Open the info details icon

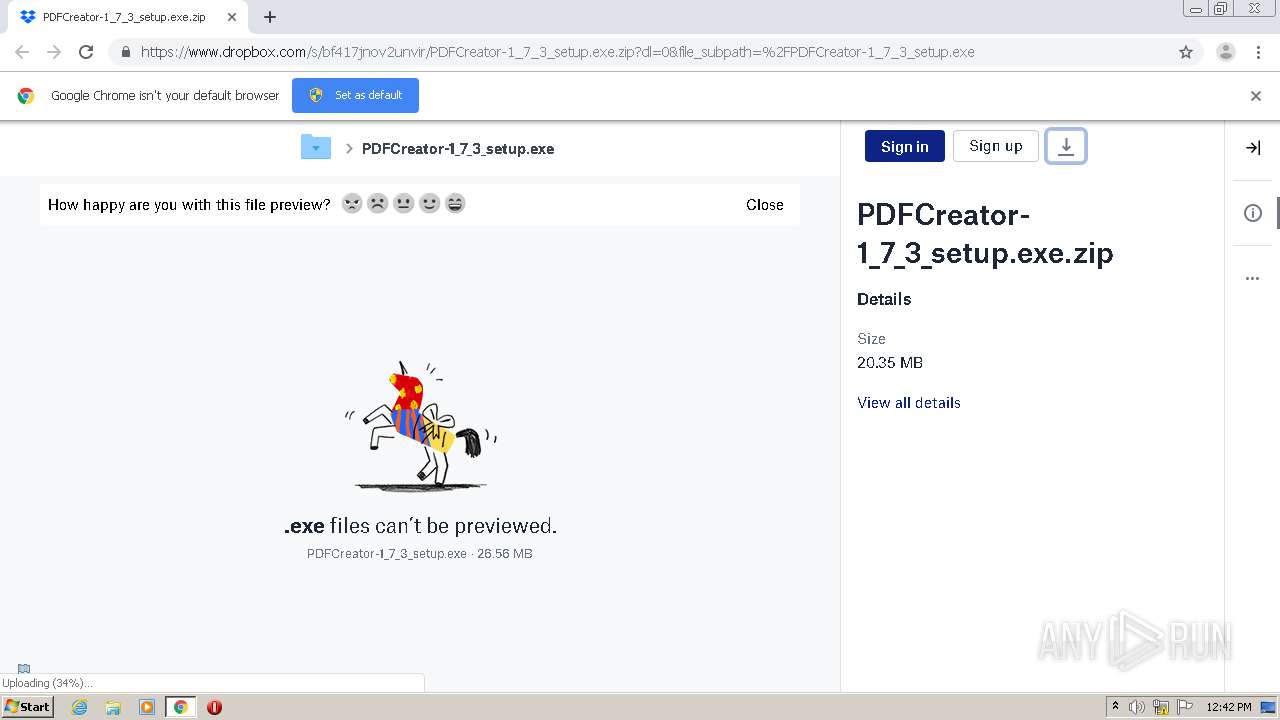coord(1252,213)
